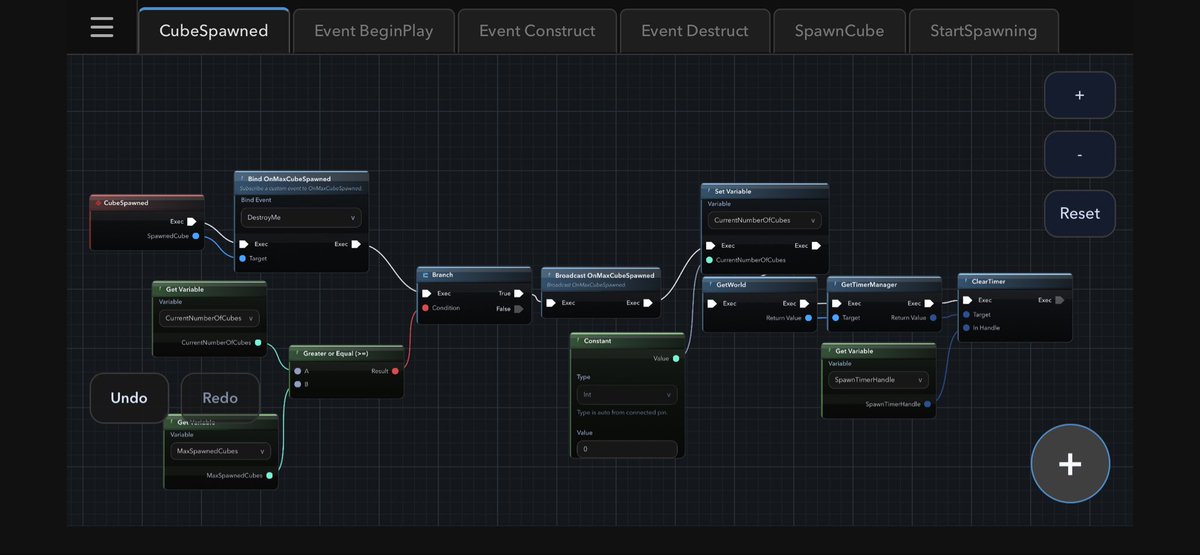This screenshot has width=1200, height=555.
Task: Click Exec input pin on Bind OnMaxCubeSpawned node
Action: tap(244, 243)
